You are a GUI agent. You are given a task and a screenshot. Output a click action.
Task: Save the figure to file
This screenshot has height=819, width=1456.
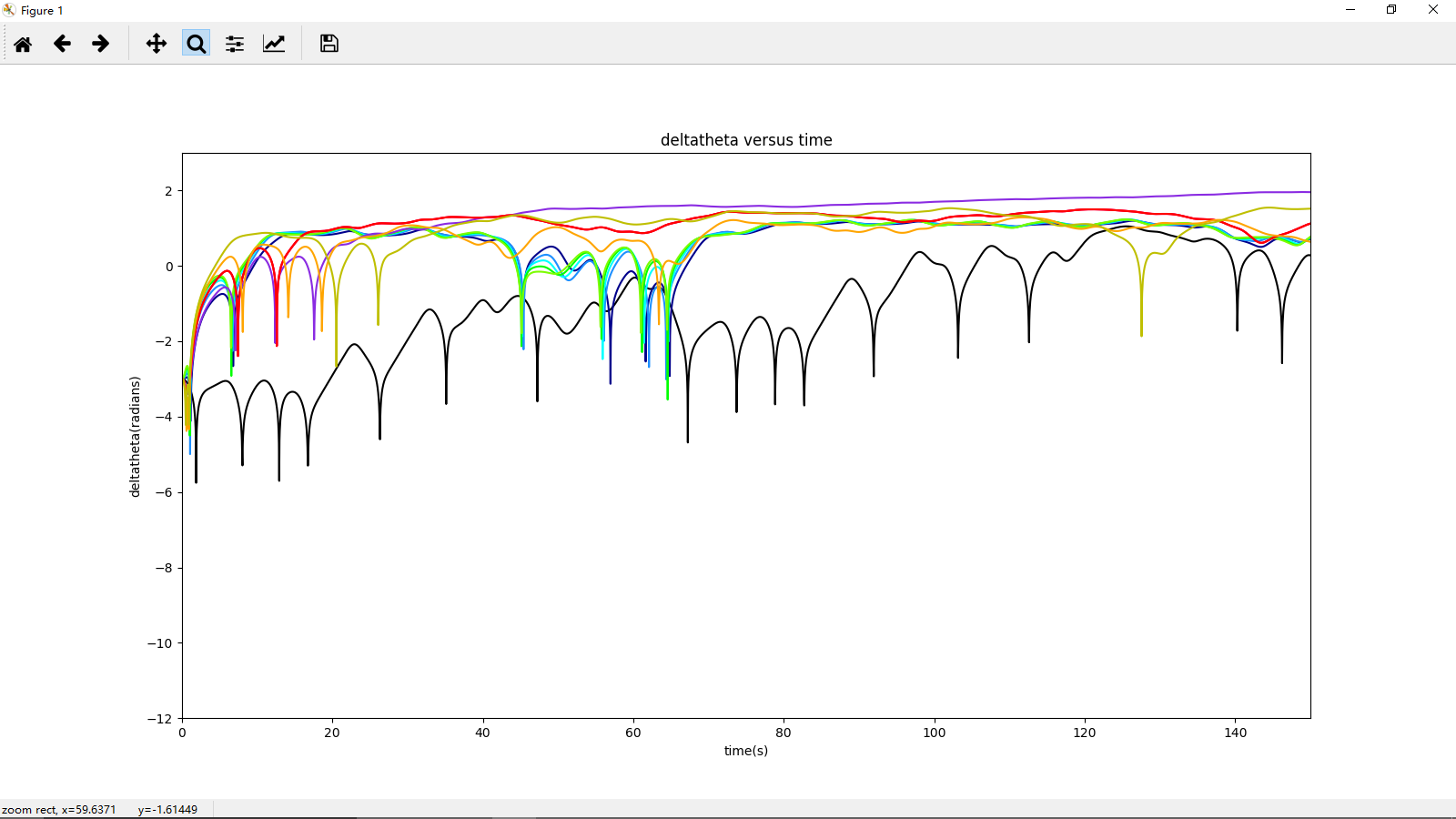329,44
